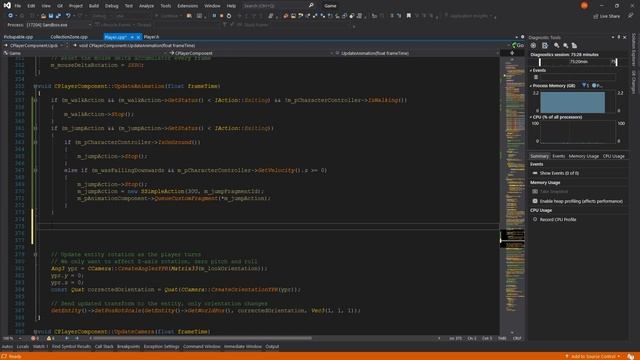Open the Debug menu

click(111, 6)
